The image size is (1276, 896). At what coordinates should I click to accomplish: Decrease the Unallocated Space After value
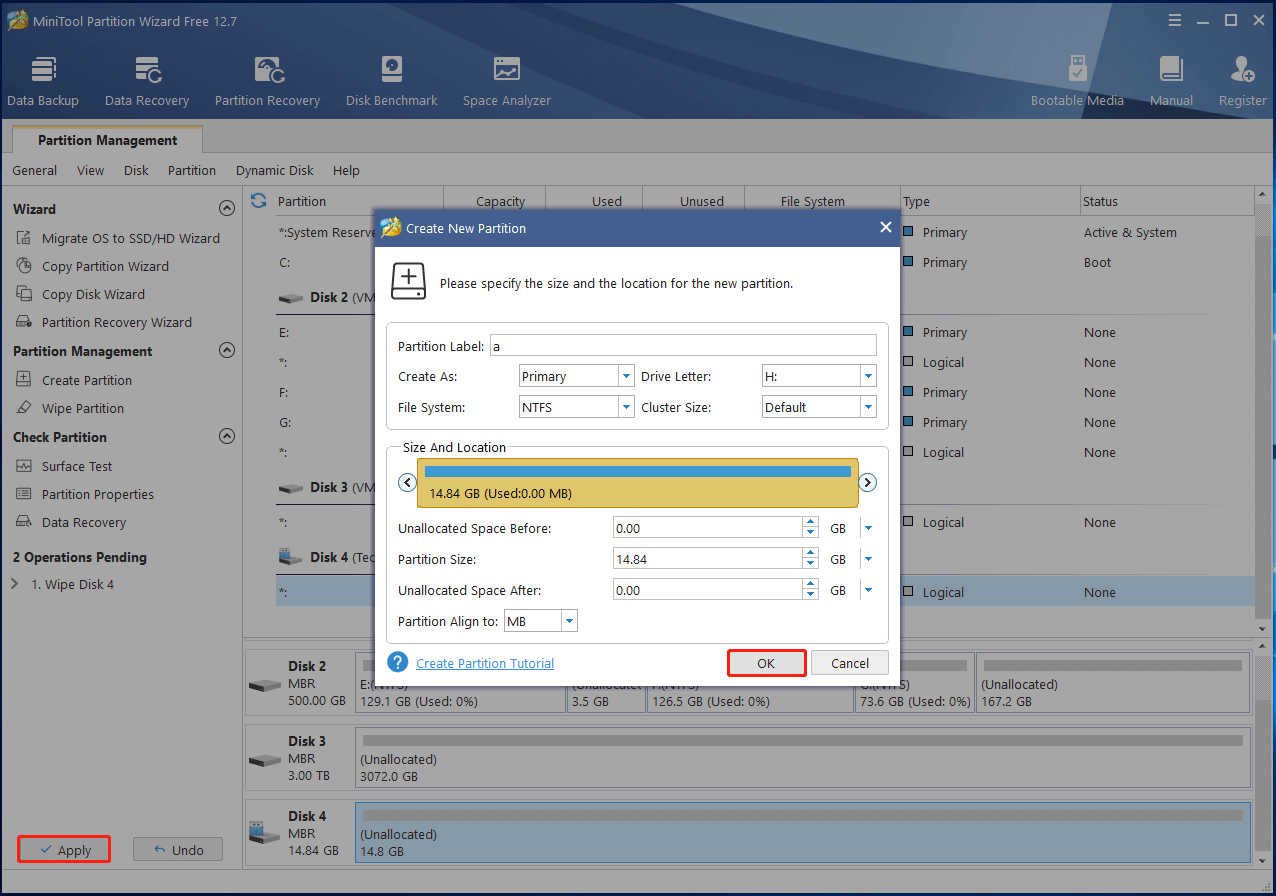pos(810,596)
